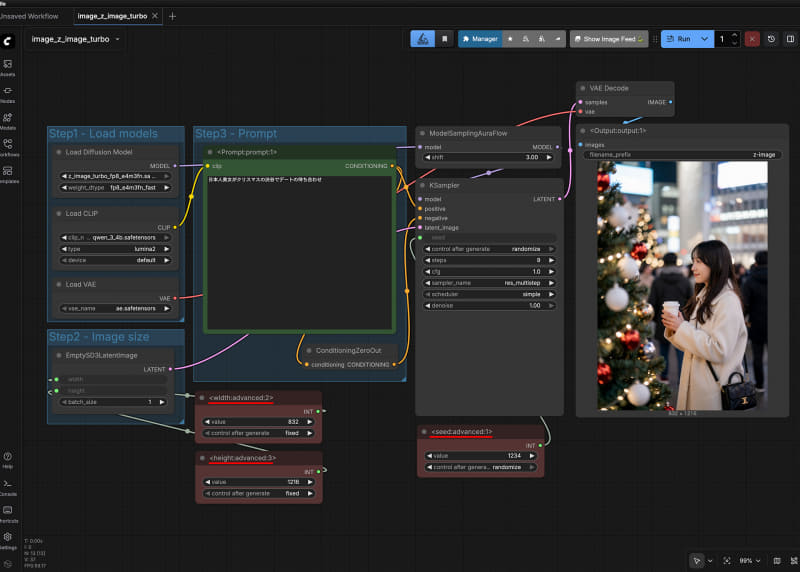Open the select-mode chevron beside the cursor tool
Viewport: 800px width, 572px height.
click(710, 560)
